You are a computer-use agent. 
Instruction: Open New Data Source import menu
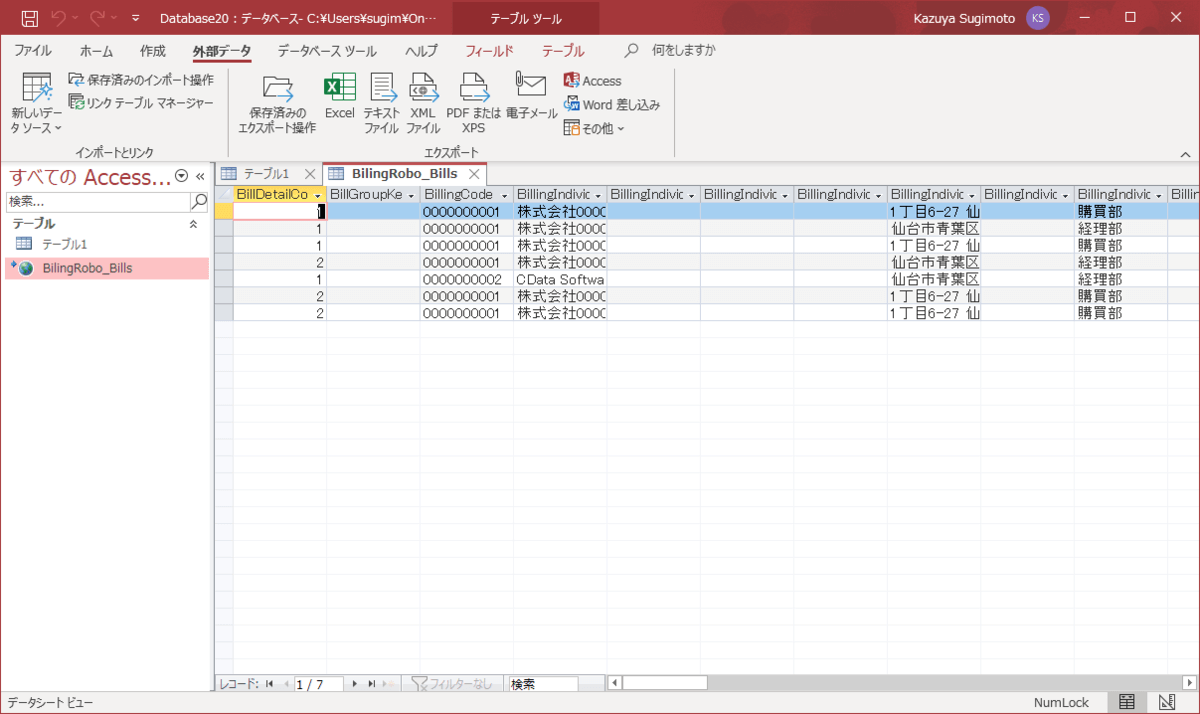(x=37, y=104)
